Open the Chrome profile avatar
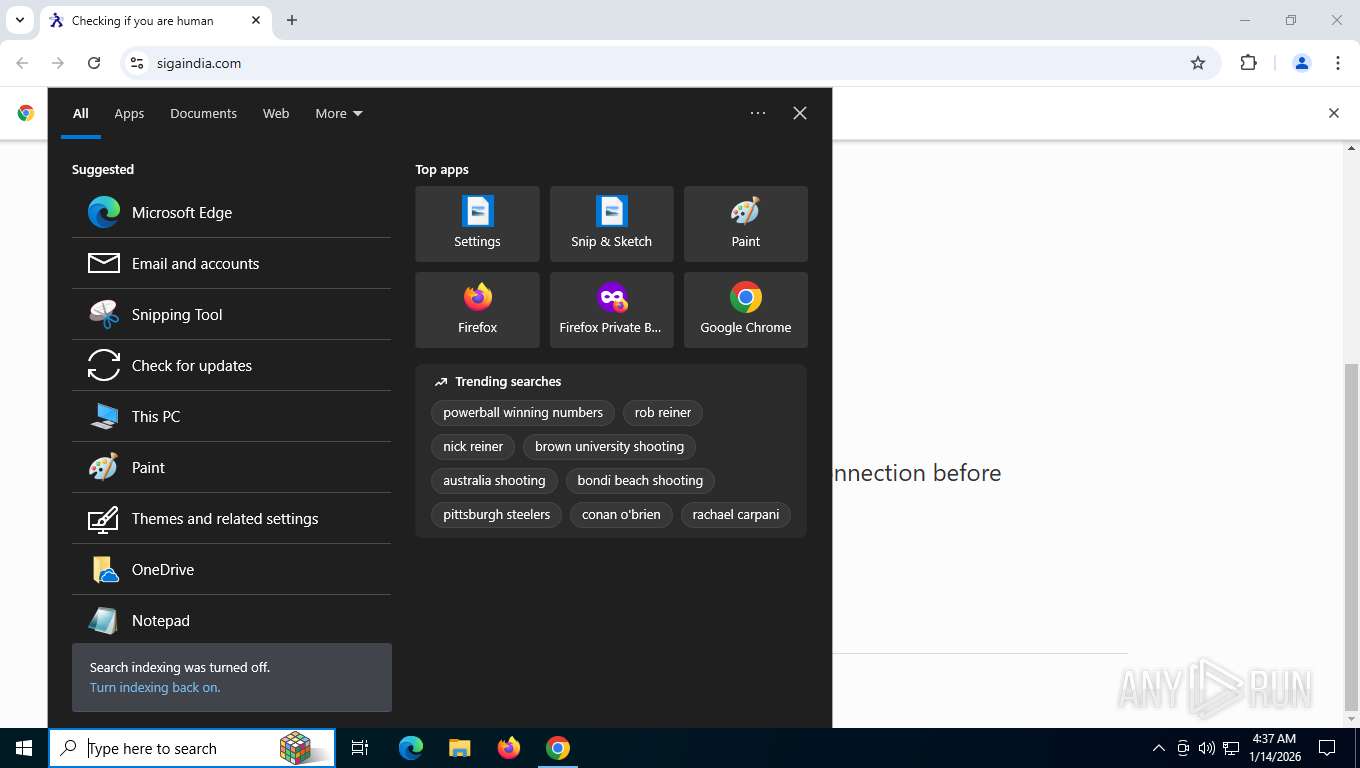Viewport: 1360px width, 768px height. point(1302,63)
